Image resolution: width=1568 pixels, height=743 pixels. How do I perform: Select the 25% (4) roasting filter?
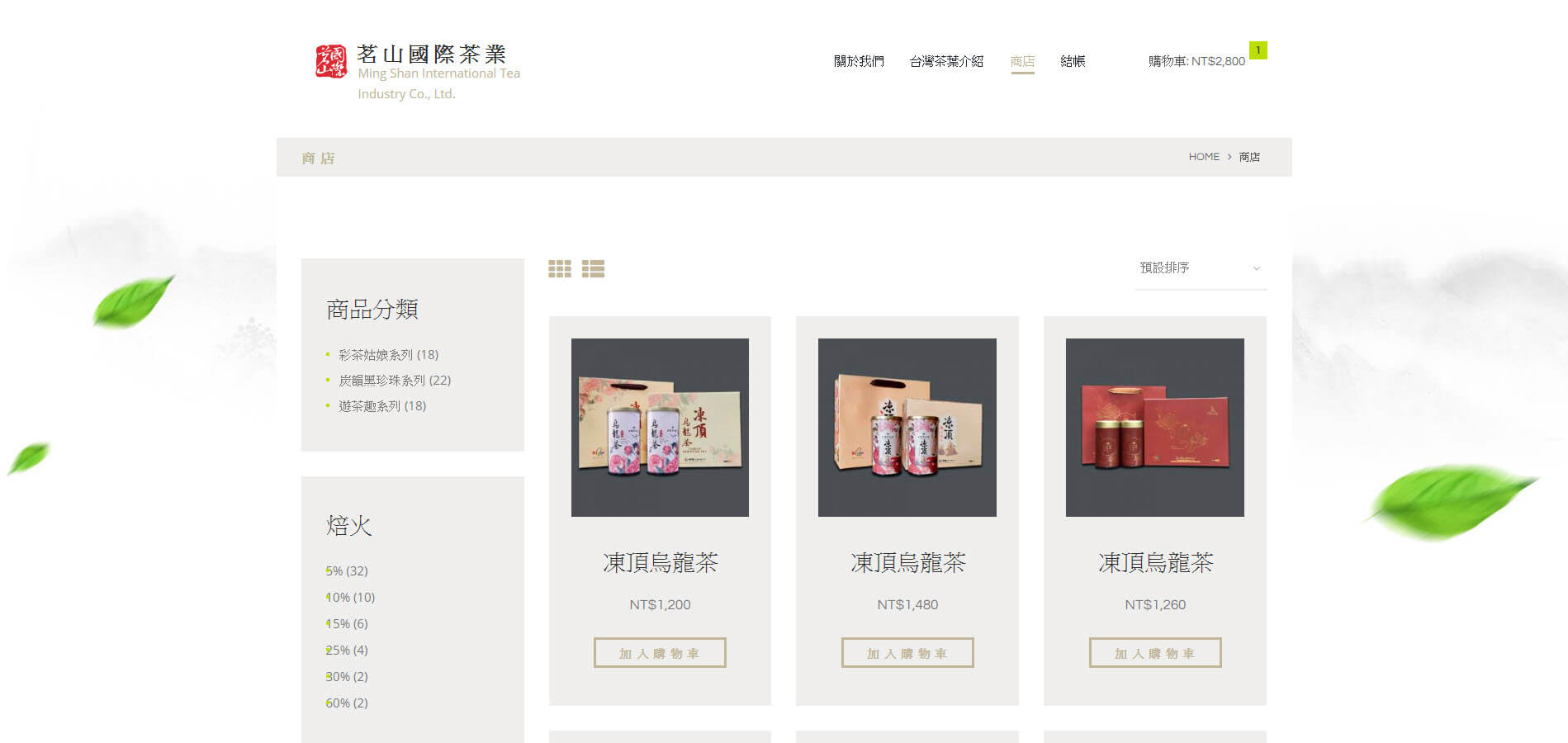(346, 651)
